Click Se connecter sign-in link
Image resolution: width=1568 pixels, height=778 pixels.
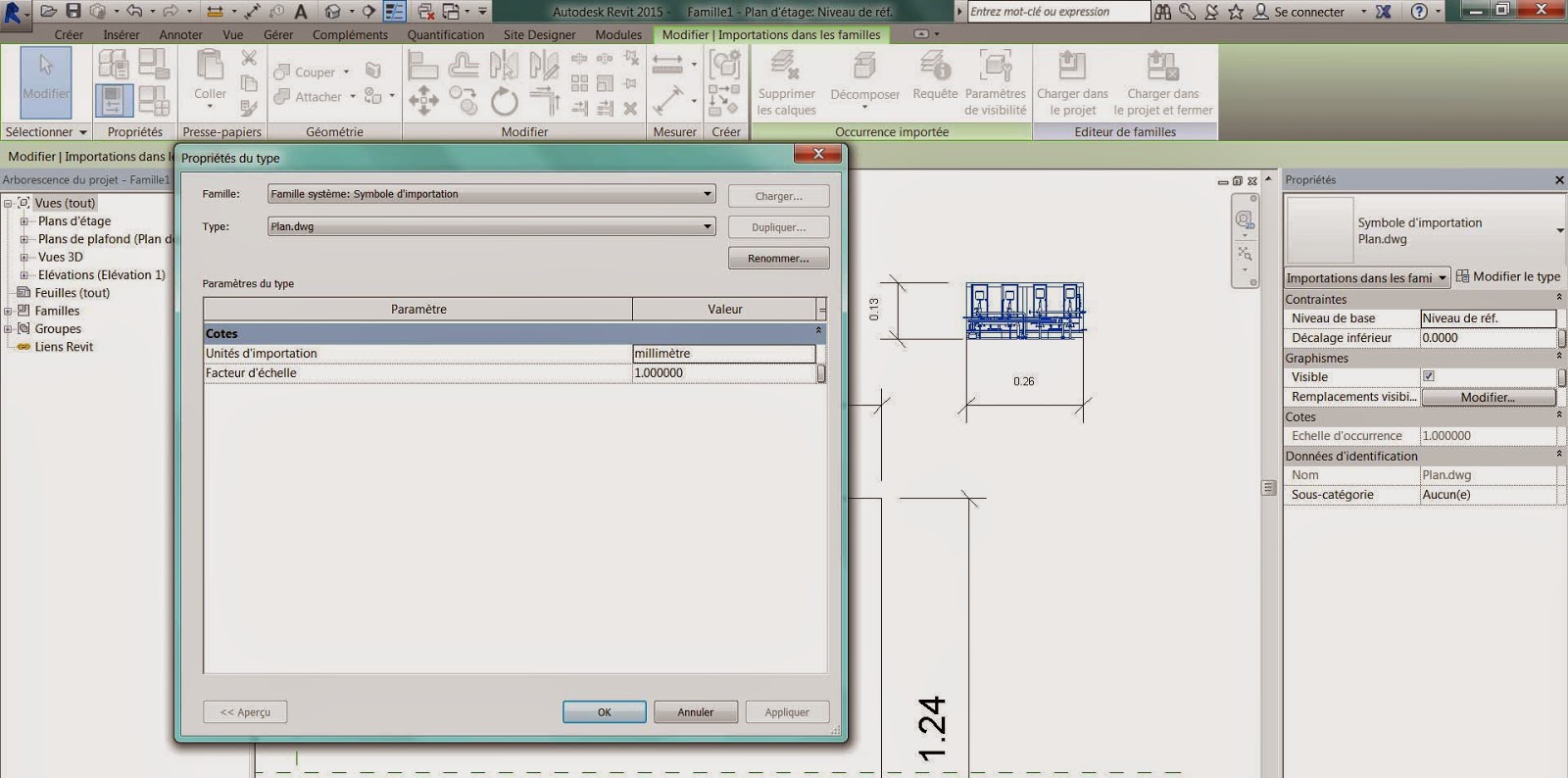(x=1309, y=12)
